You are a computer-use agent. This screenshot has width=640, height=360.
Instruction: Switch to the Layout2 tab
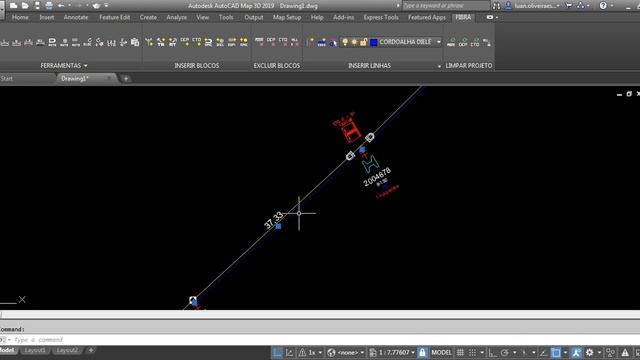tap(67, 350)
